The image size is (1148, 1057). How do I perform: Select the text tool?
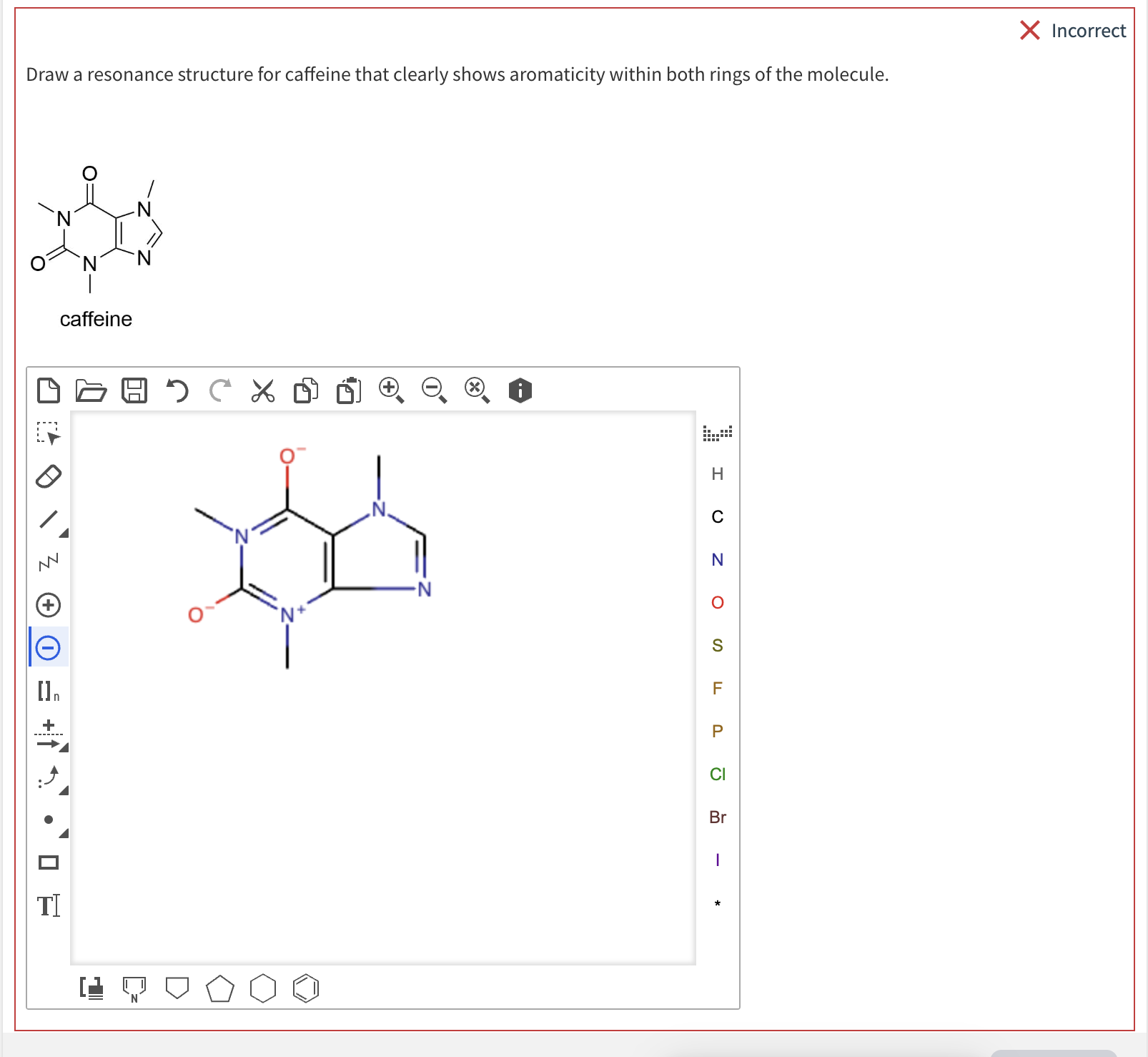click(49, 905)
